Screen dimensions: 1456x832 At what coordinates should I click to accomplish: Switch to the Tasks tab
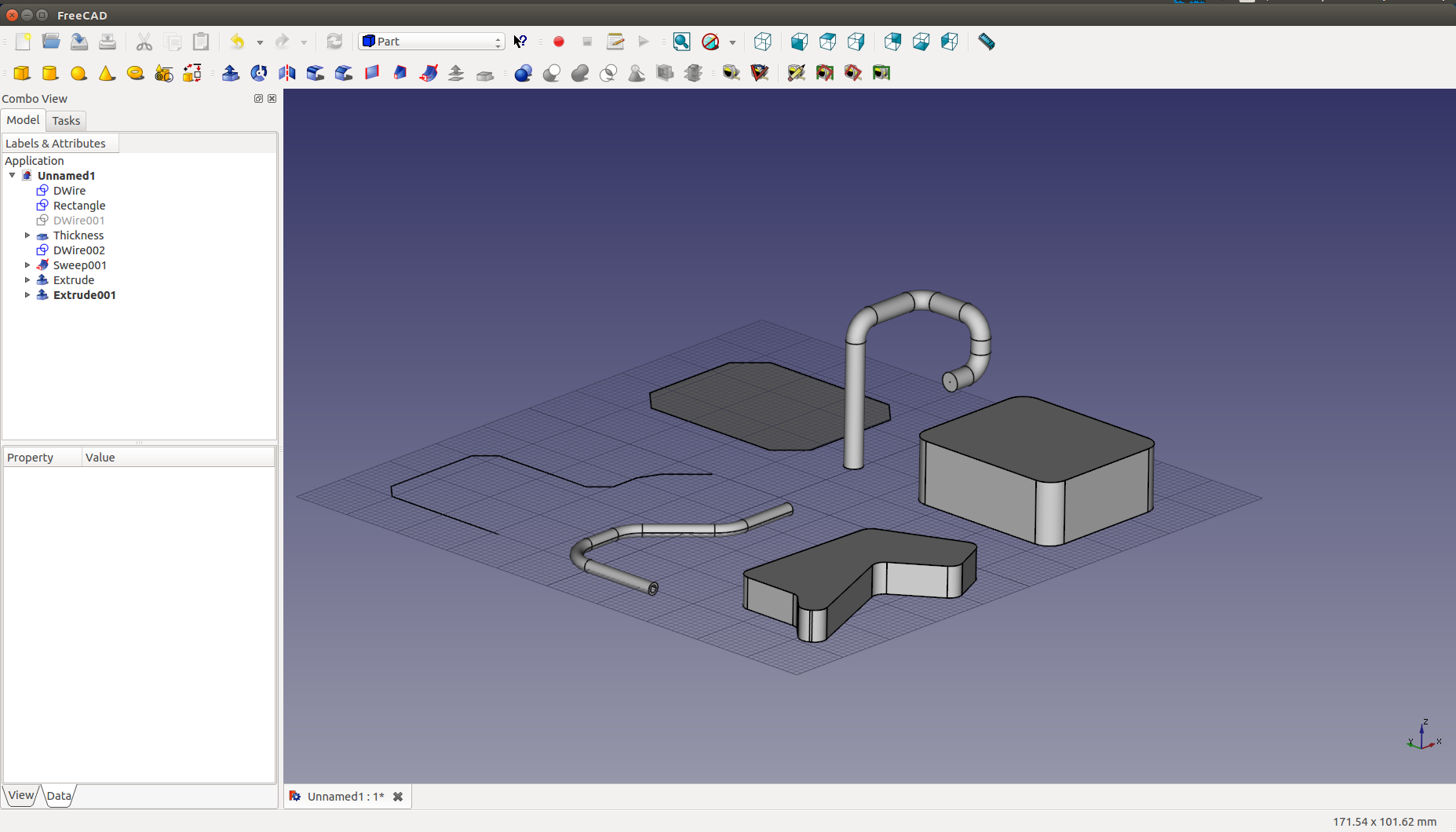pos(66,121)
